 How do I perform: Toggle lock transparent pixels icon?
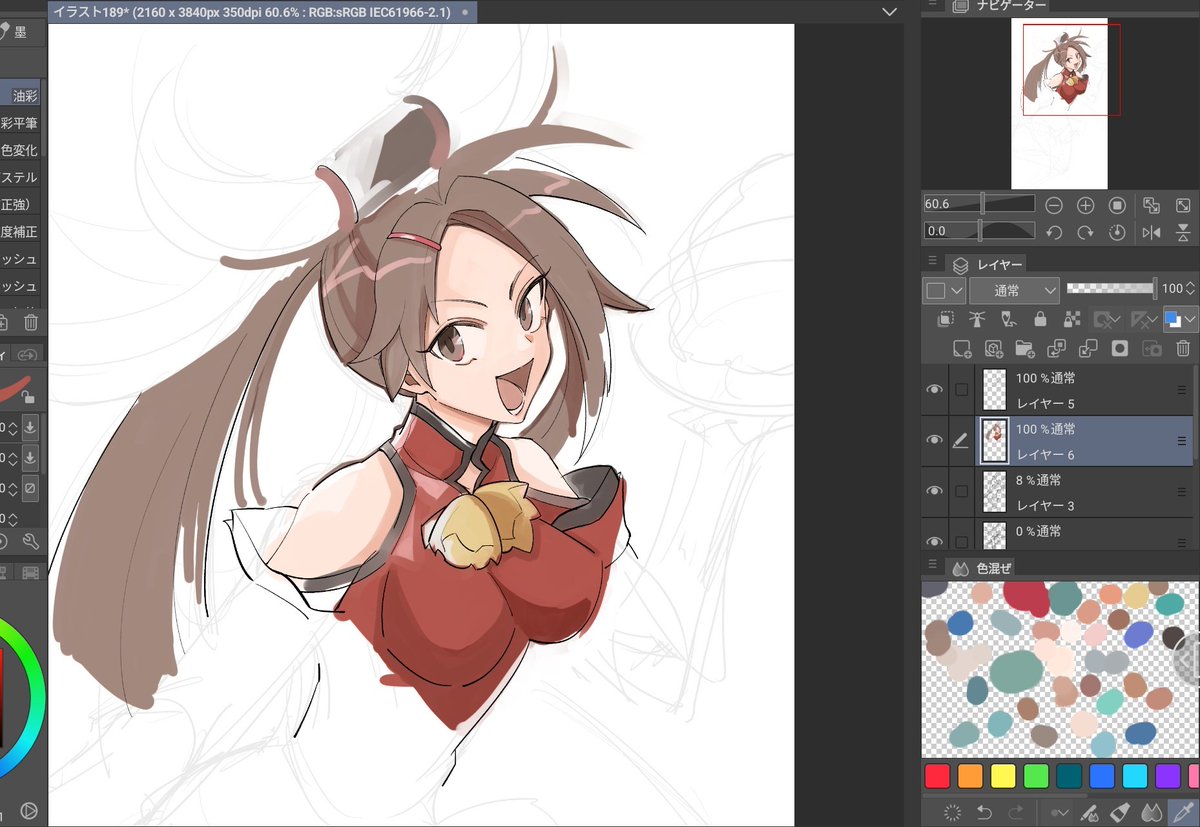1072,319
